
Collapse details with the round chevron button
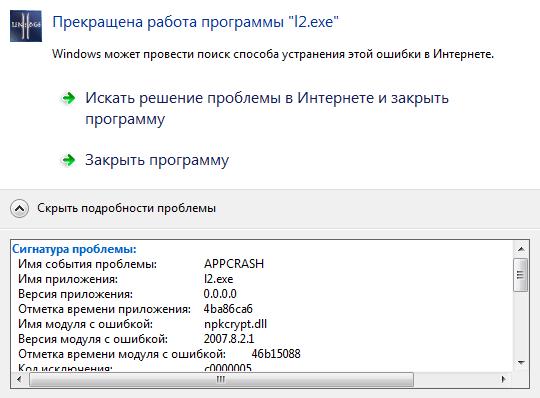pos(20,208)
